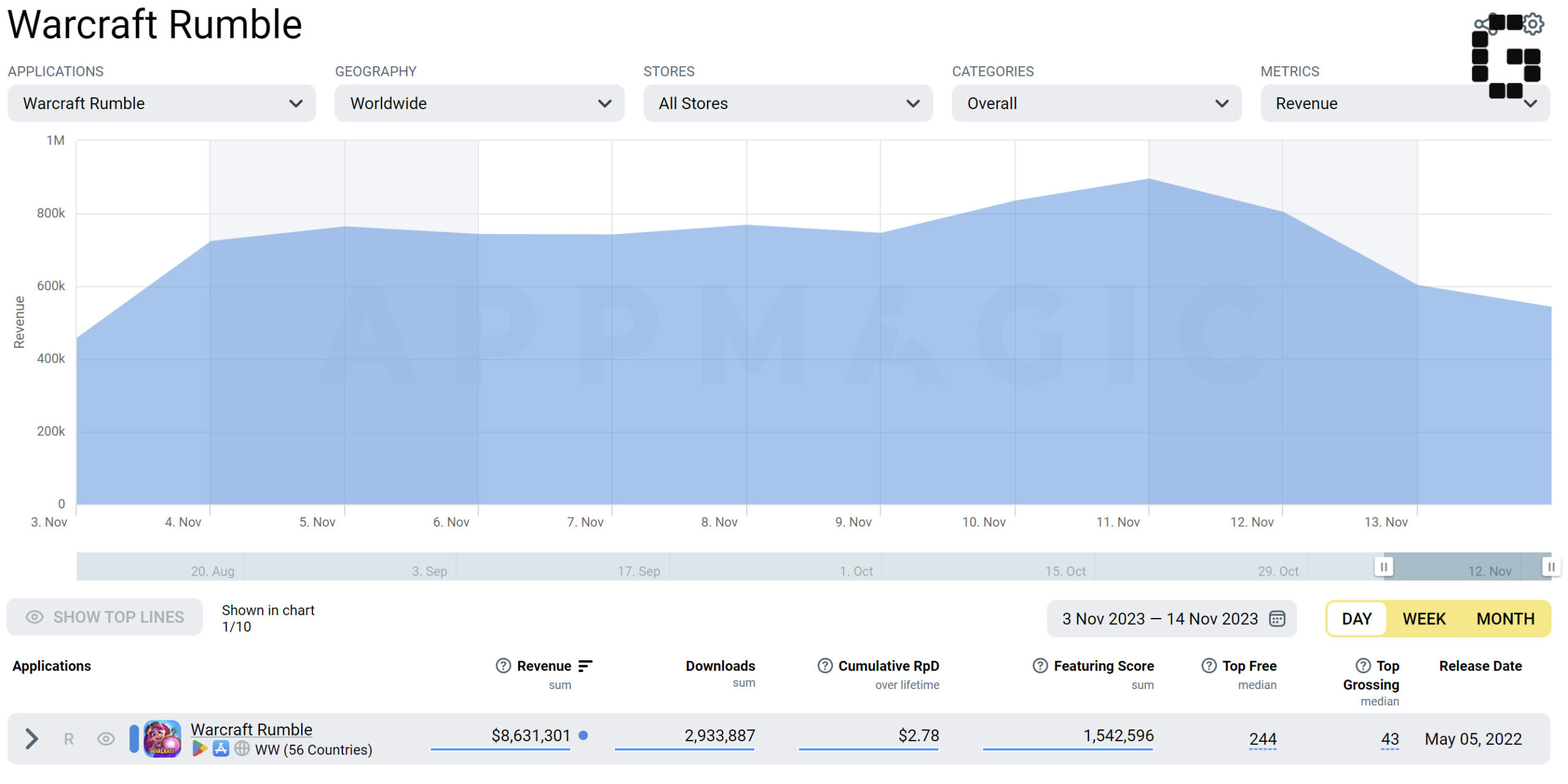Open the chart settings gear icon

pyautogui.click(x=1533, y=24)
